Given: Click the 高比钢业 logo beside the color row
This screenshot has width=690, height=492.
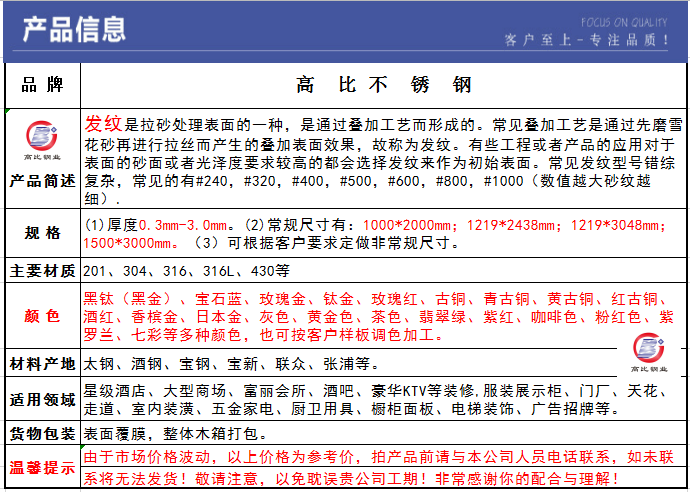Looking at the screenshot, I should [649, 353].
